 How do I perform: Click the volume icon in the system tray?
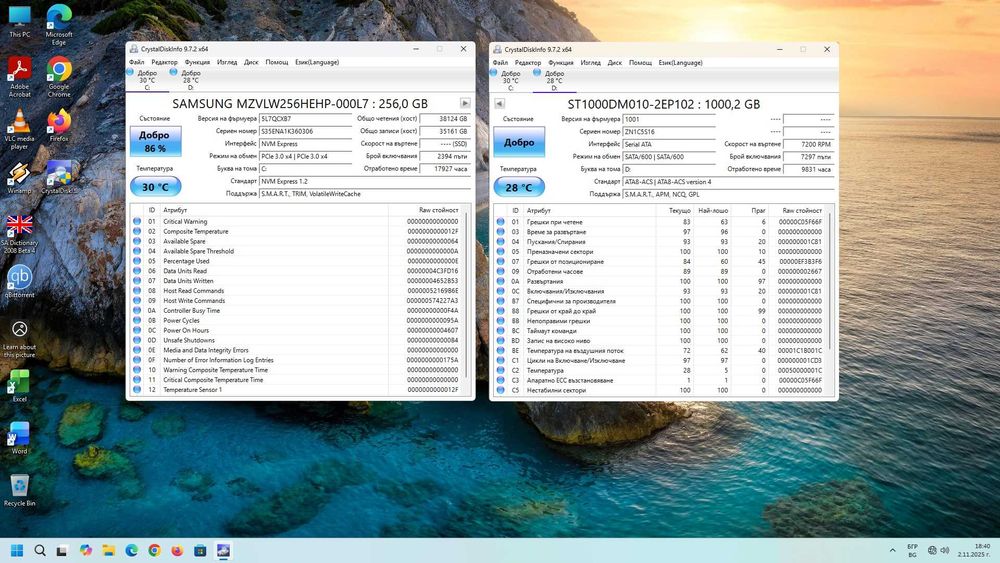[945, 550]
